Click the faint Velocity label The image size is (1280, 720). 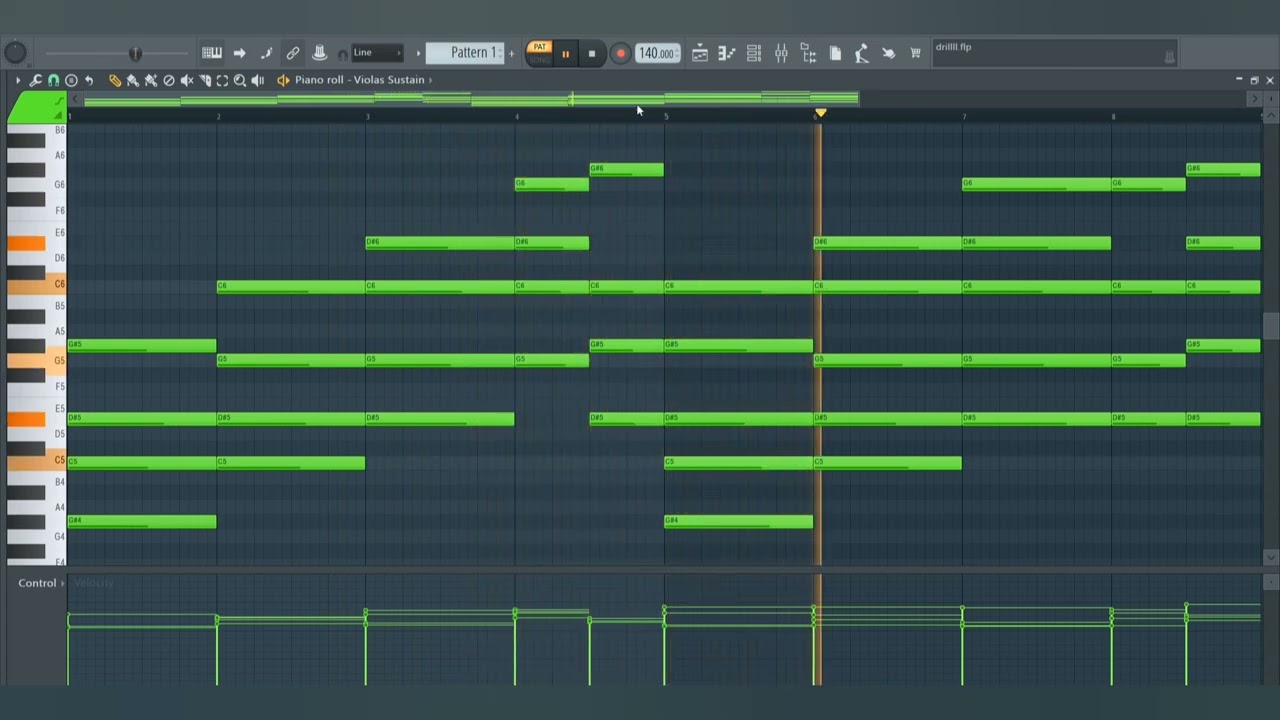pos(94,583)
